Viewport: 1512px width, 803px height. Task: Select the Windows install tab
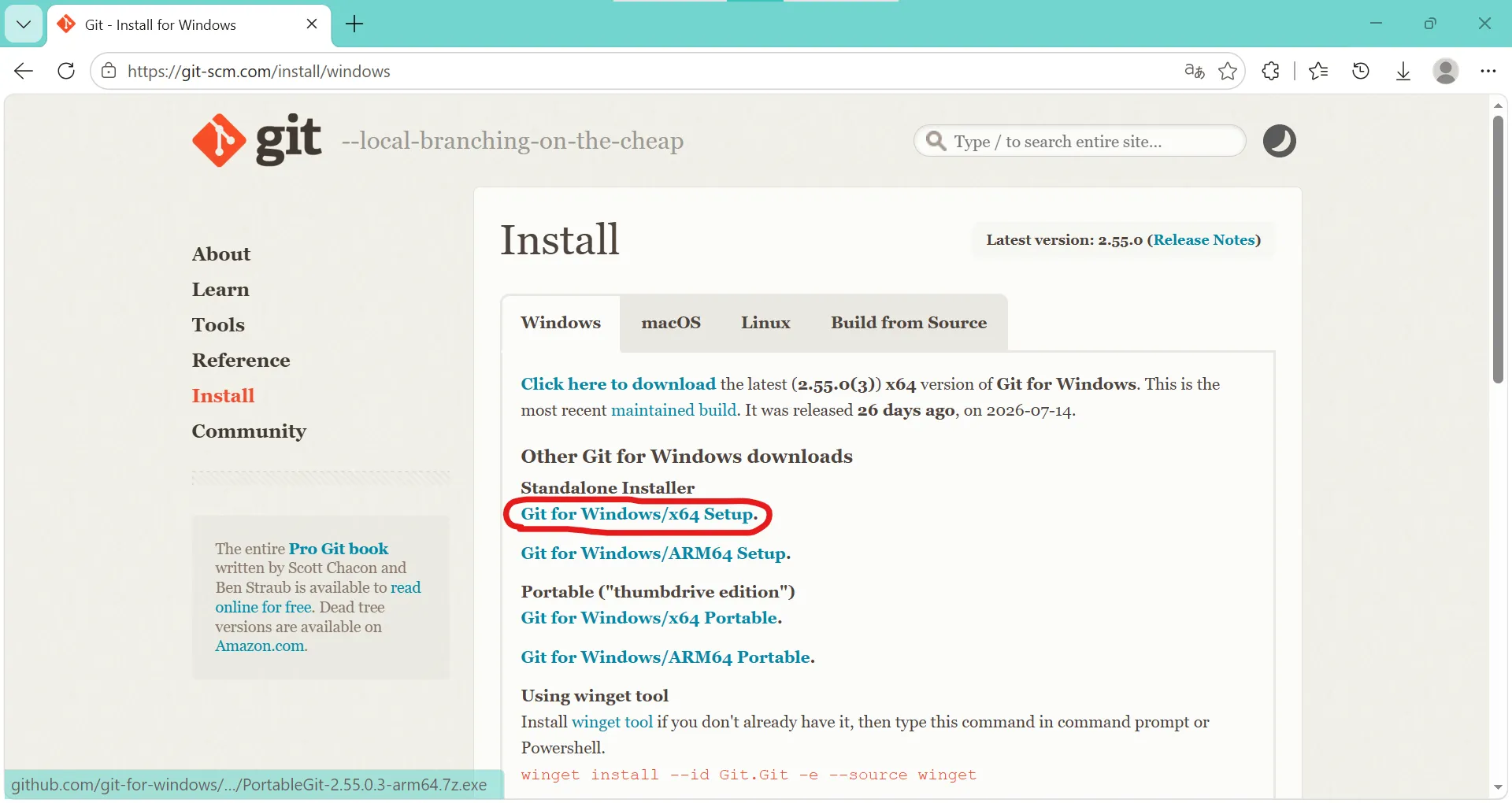(x=561, y=323)
